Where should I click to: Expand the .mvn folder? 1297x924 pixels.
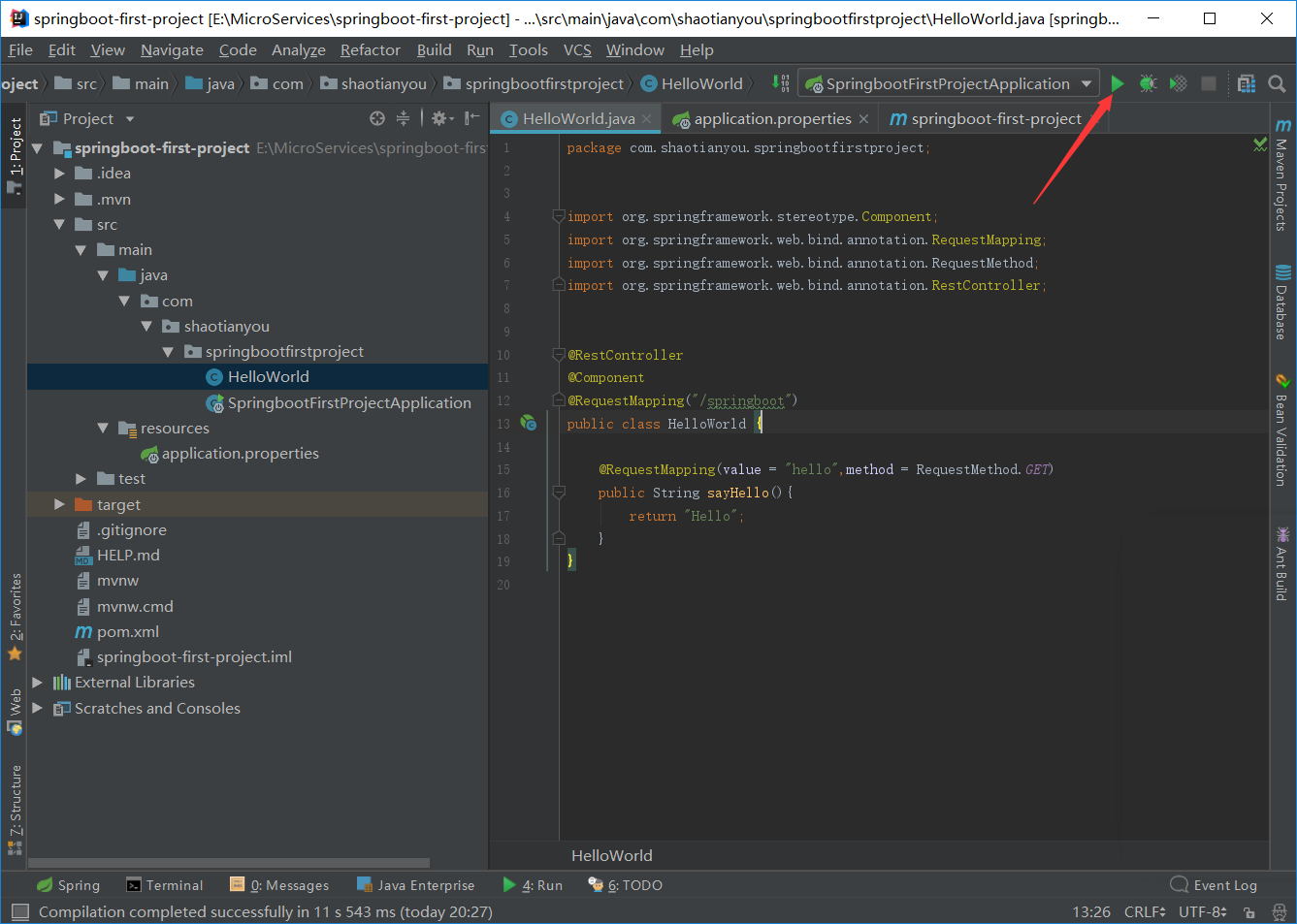pos(60,199)
